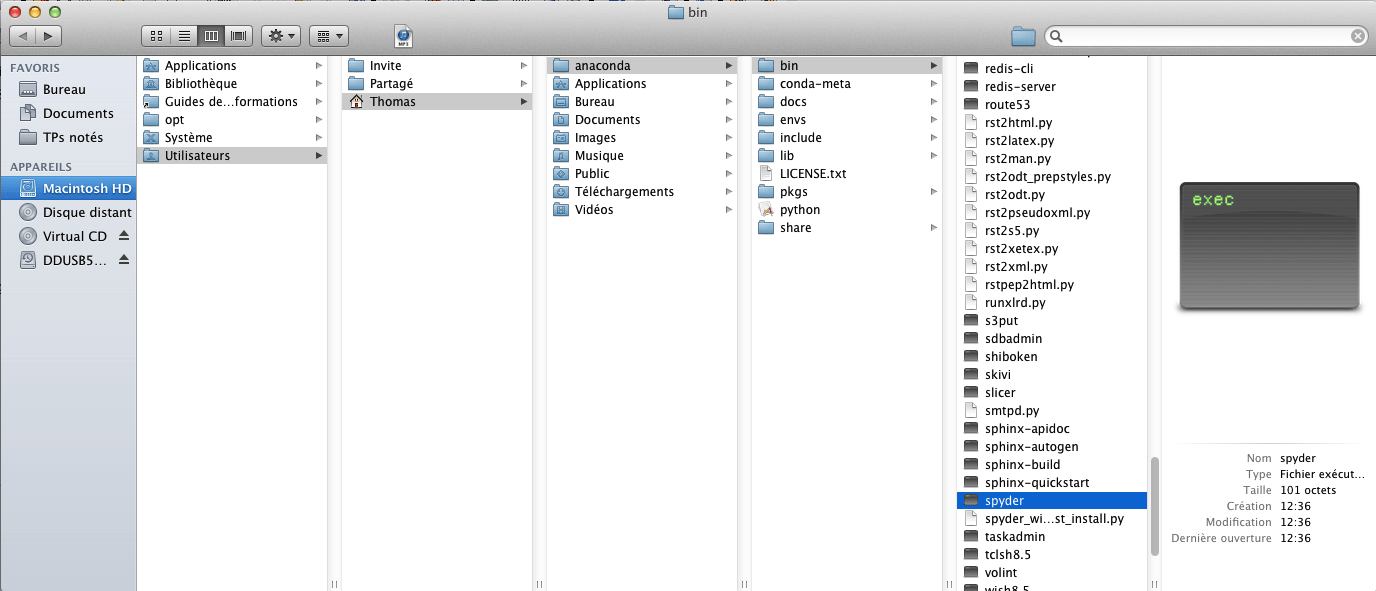Open Téléchargements folder in Thomas column
Screen dimensions: 1376x591
(x=642, y=192)
